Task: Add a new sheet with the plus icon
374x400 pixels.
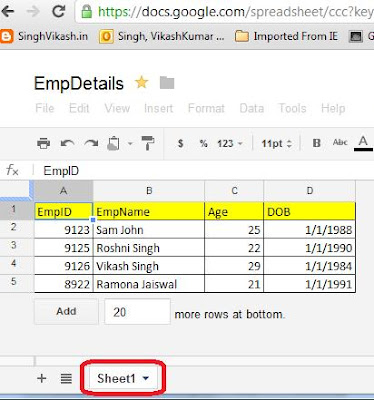Action: pos(42,378)
